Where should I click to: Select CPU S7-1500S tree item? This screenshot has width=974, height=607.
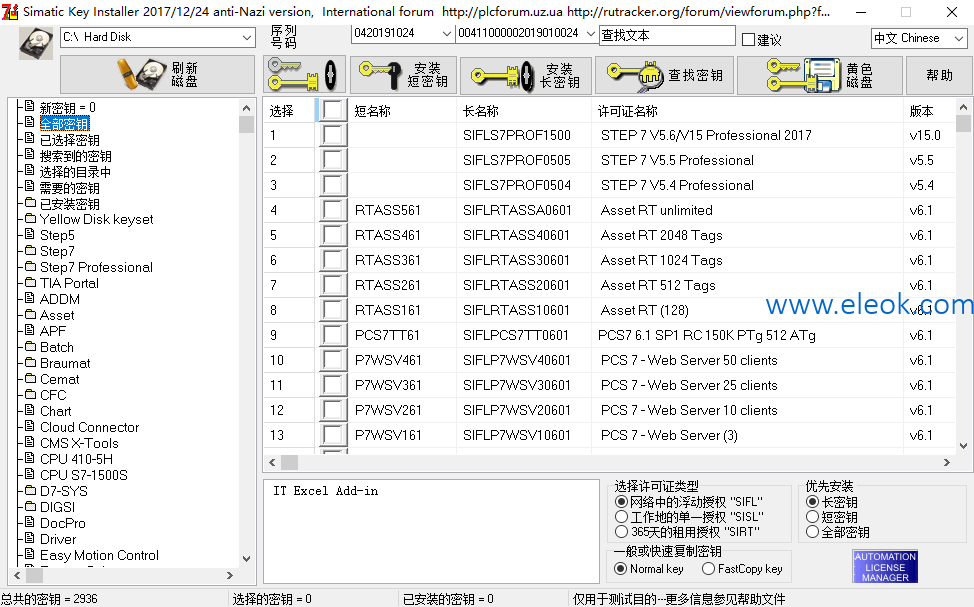tap(84, 475)
